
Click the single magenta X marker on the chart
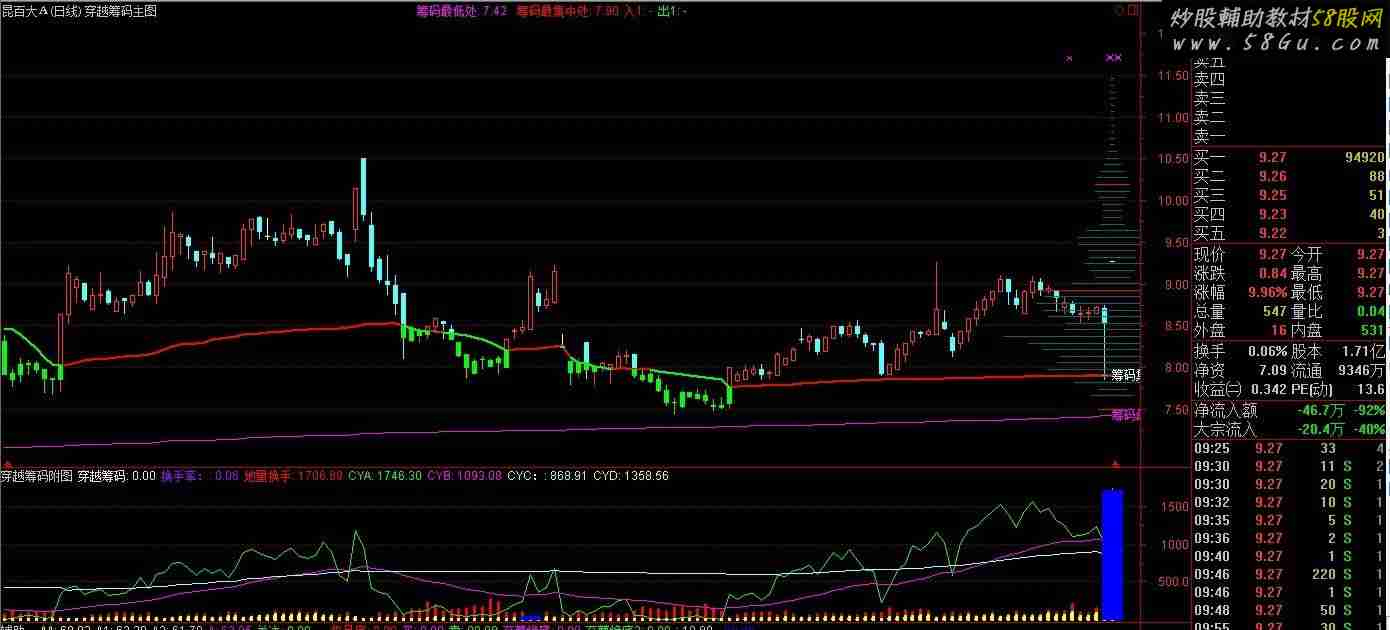(x=1069, y=59)
